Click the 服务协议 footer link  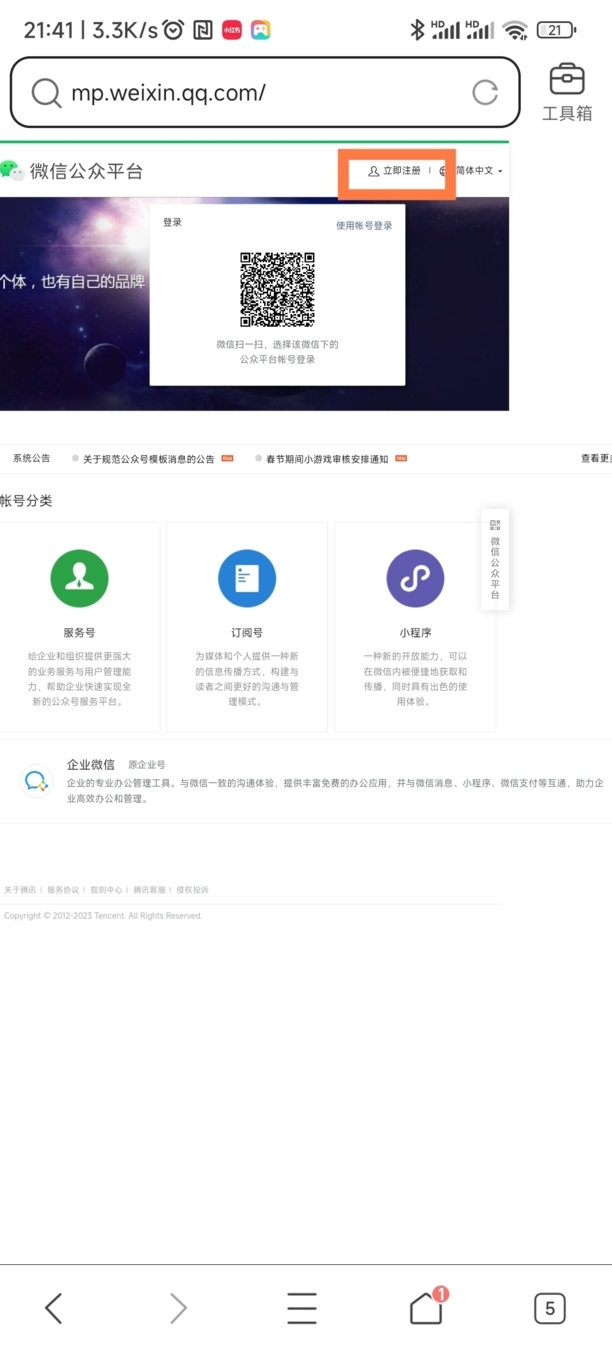pyautogui.click(x=63, y=889)
